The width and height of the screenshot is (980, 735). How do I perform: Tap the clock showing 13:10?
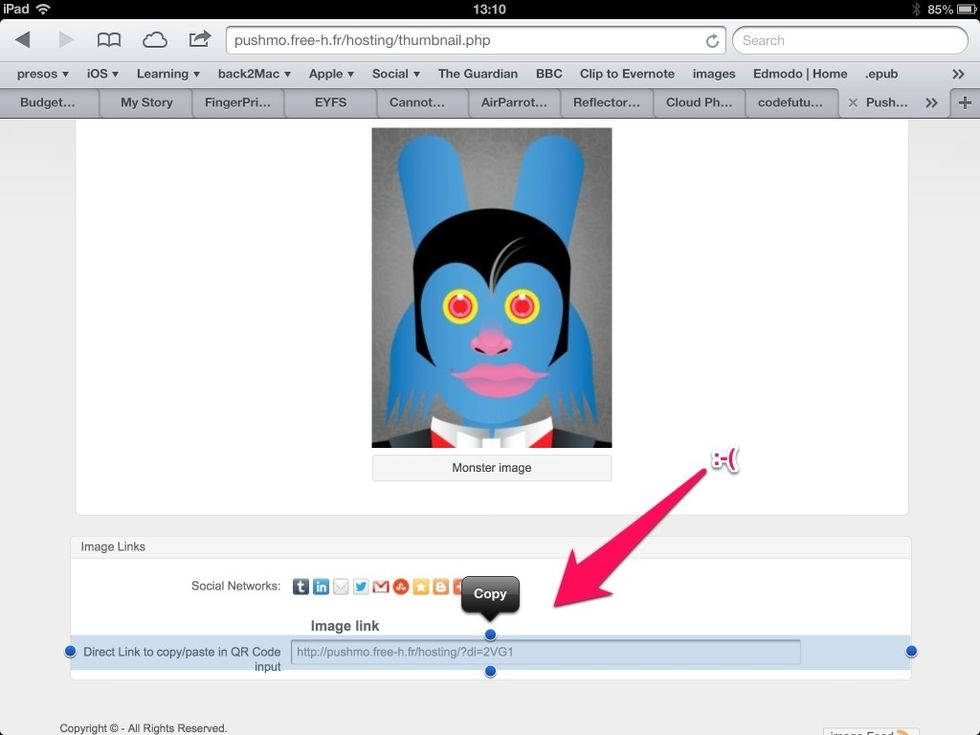coord(489,9)
